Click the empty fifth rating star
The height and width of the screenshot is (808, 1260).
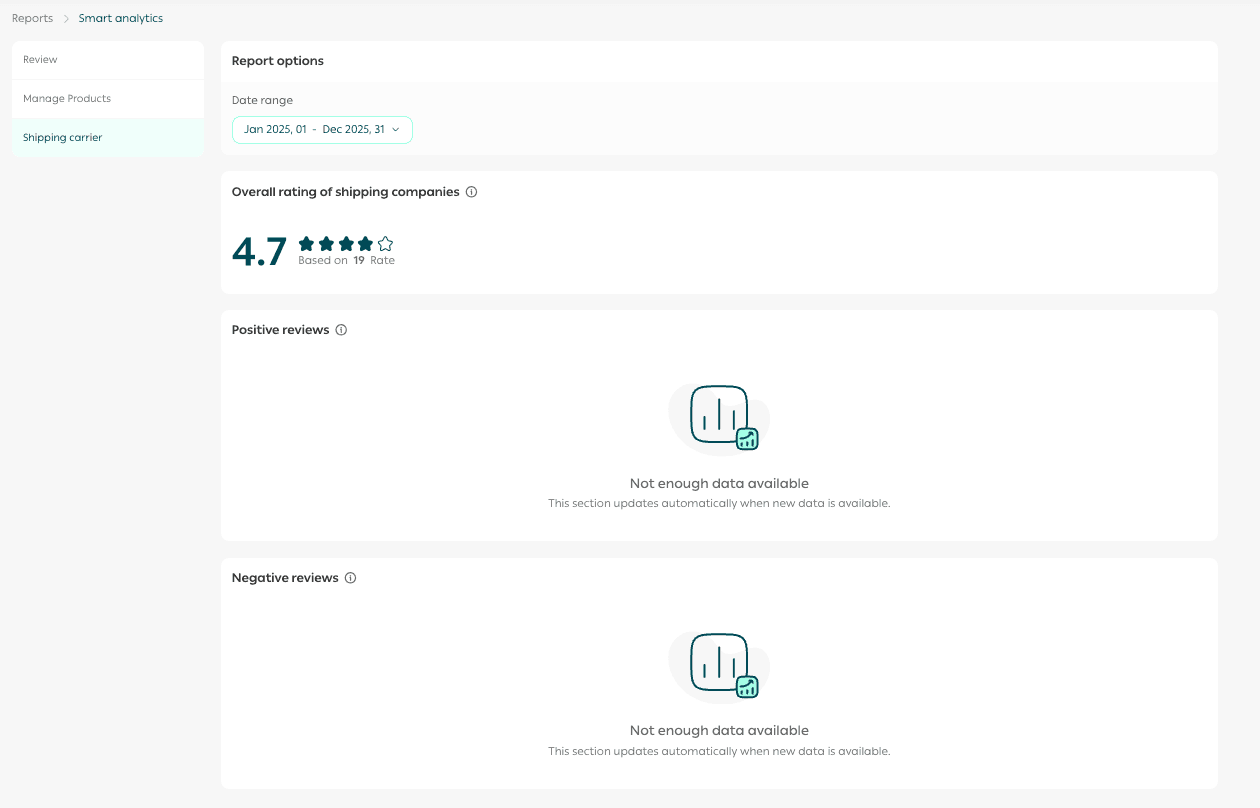click(x=385, y=243)
